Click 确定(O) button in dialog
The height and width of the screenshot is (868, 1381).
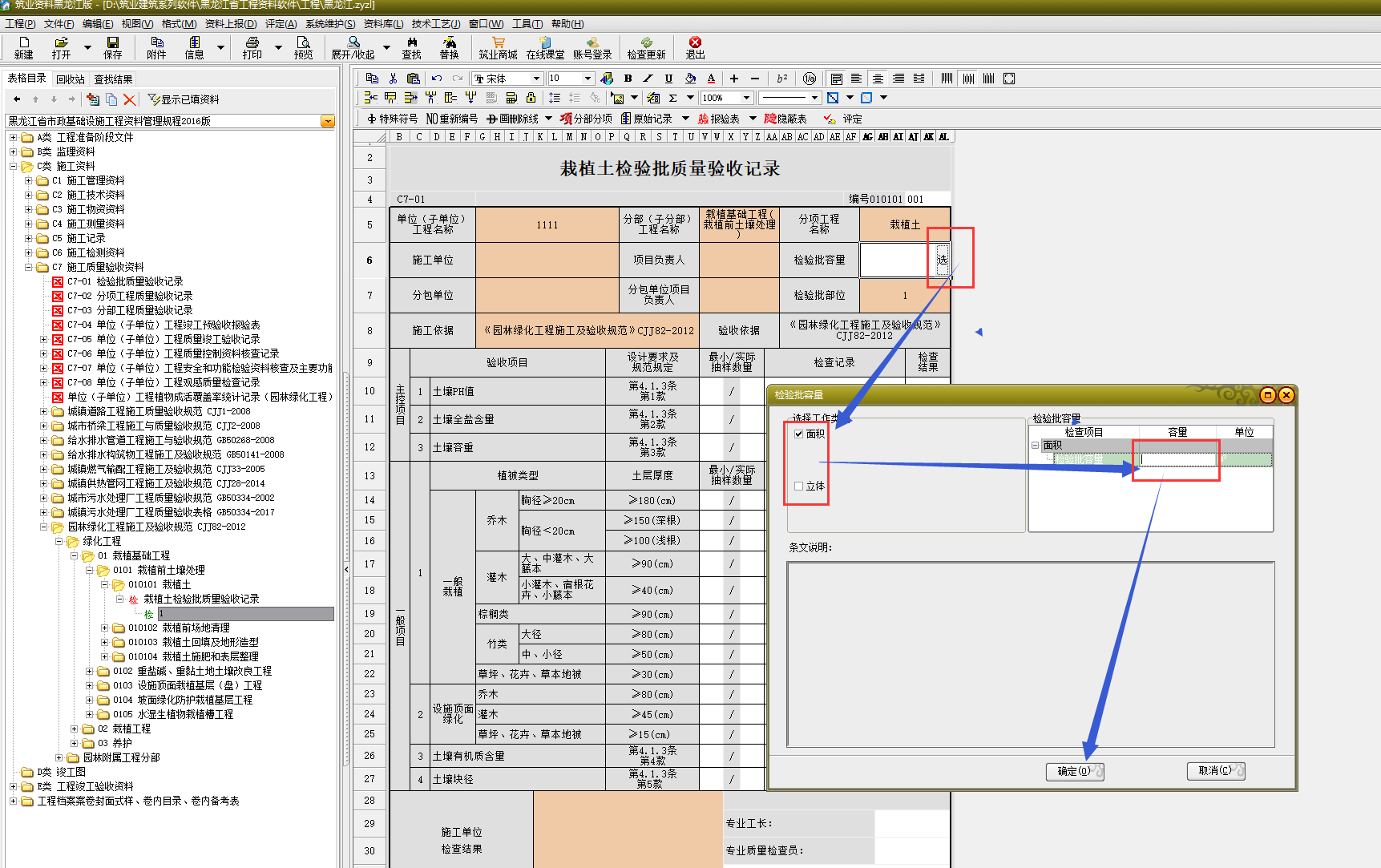click(x=1075, y=771)
